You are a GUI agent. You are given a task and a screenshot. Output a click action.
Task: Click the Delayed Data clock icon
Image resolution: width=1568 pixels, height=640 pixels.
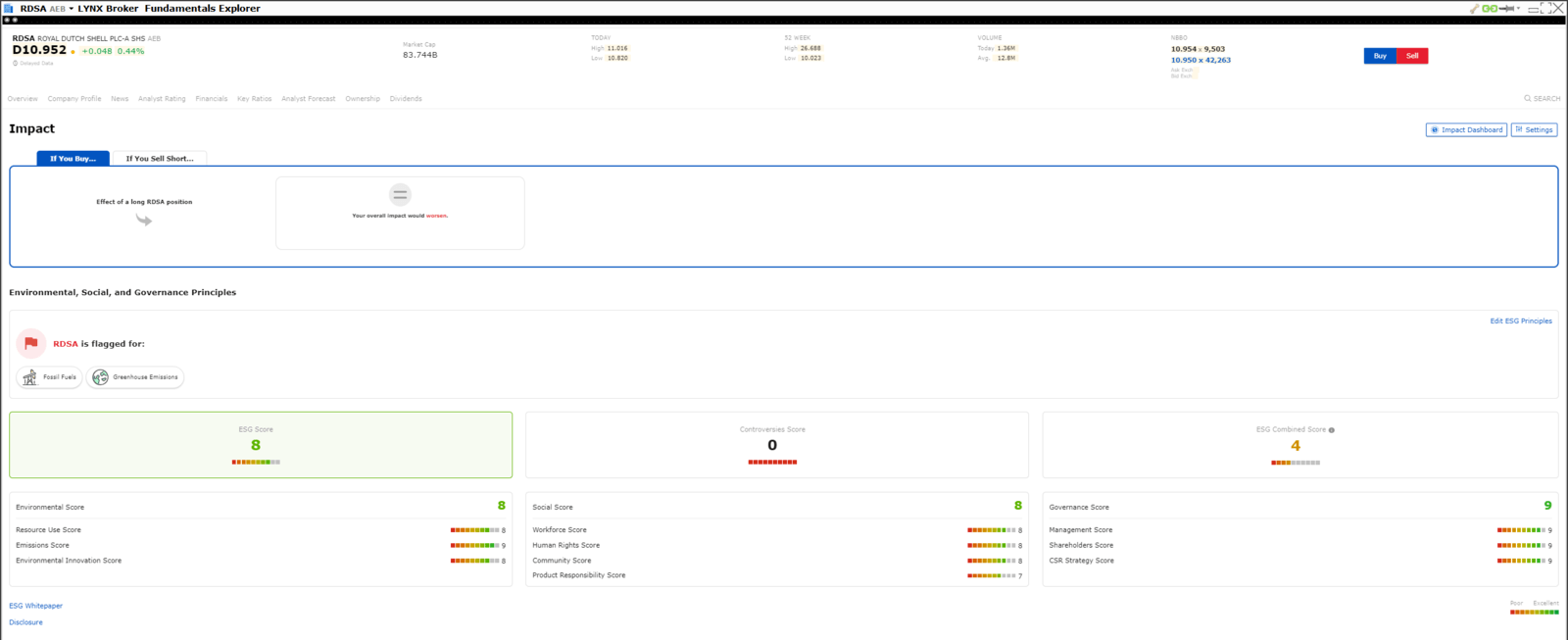click(x=16, y=63)
